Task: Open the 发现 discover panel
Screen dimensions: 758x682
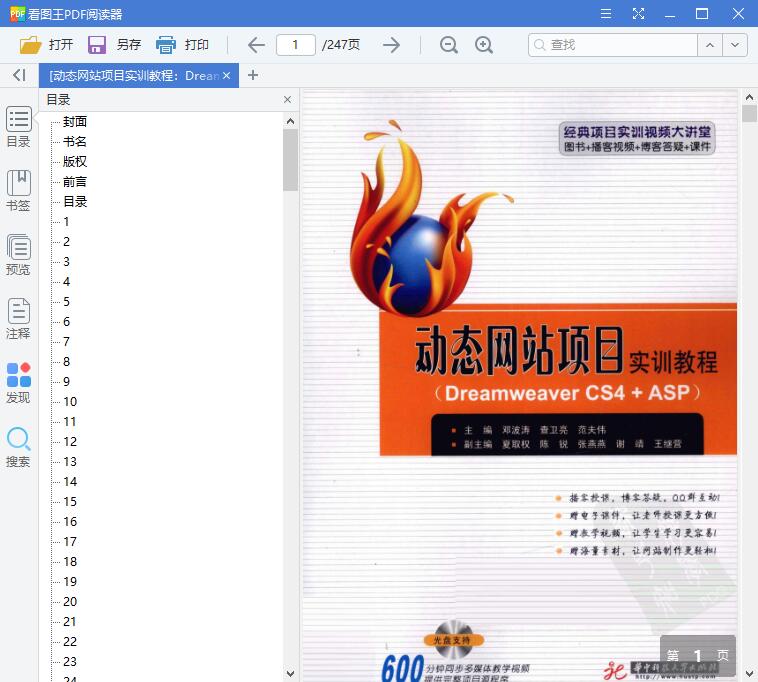Action: [19, 383]
